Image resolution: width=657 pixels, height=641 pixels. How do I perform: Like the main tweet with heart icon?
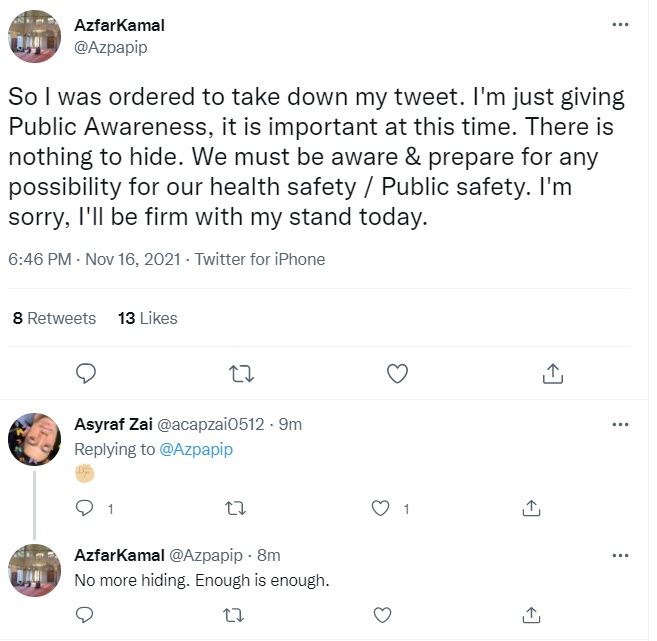click(397, 373)
